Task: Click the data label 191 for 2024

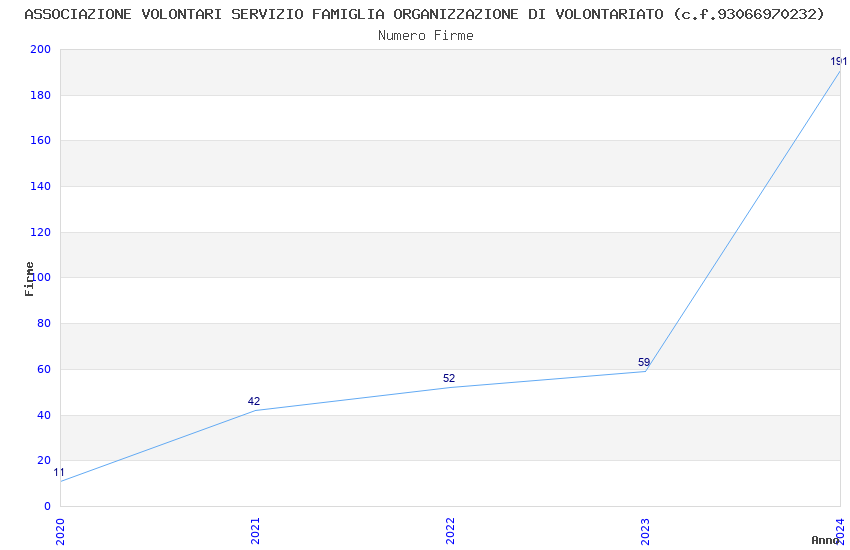Action: tap(839, 61)
